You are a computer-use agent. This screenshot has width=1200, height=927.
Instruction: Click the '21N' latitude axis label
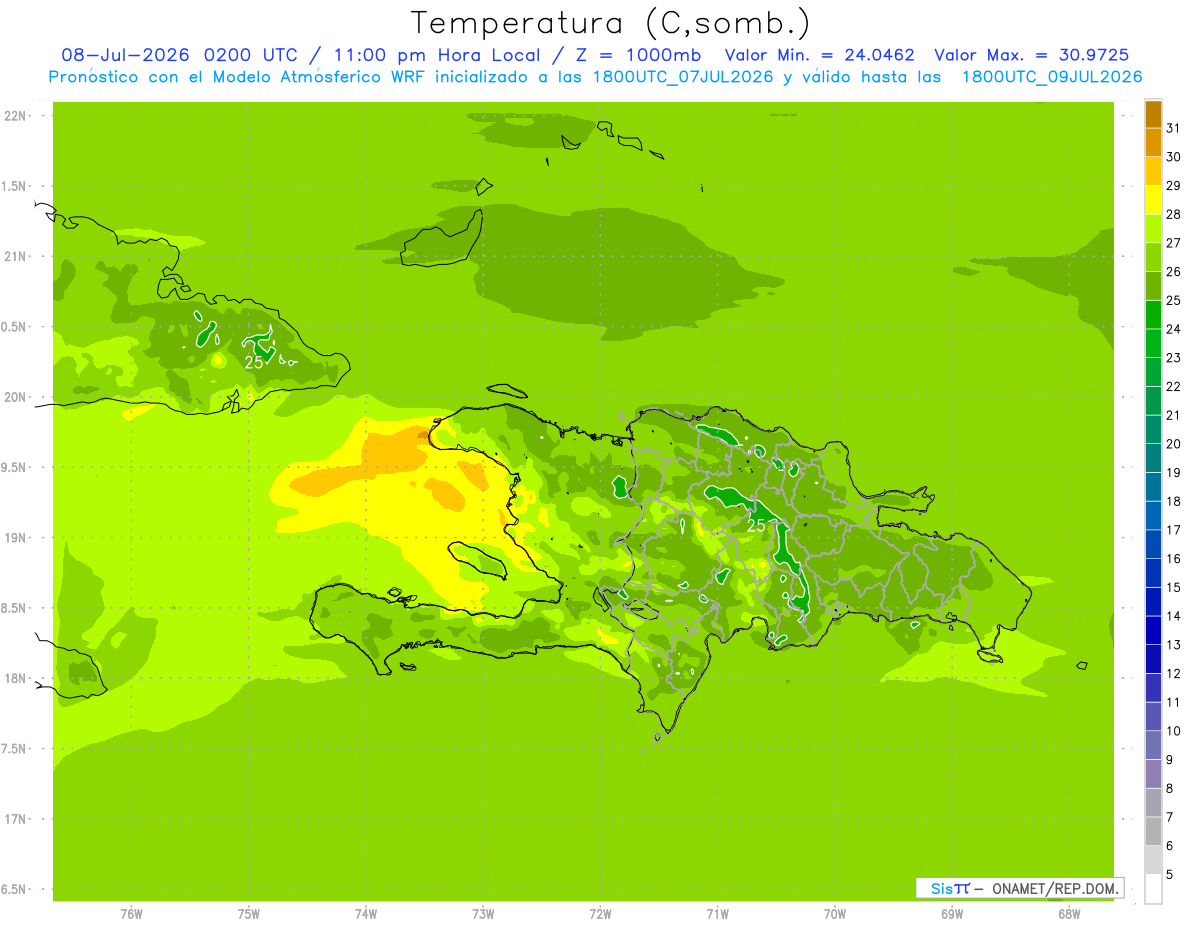tap(15, 257)
